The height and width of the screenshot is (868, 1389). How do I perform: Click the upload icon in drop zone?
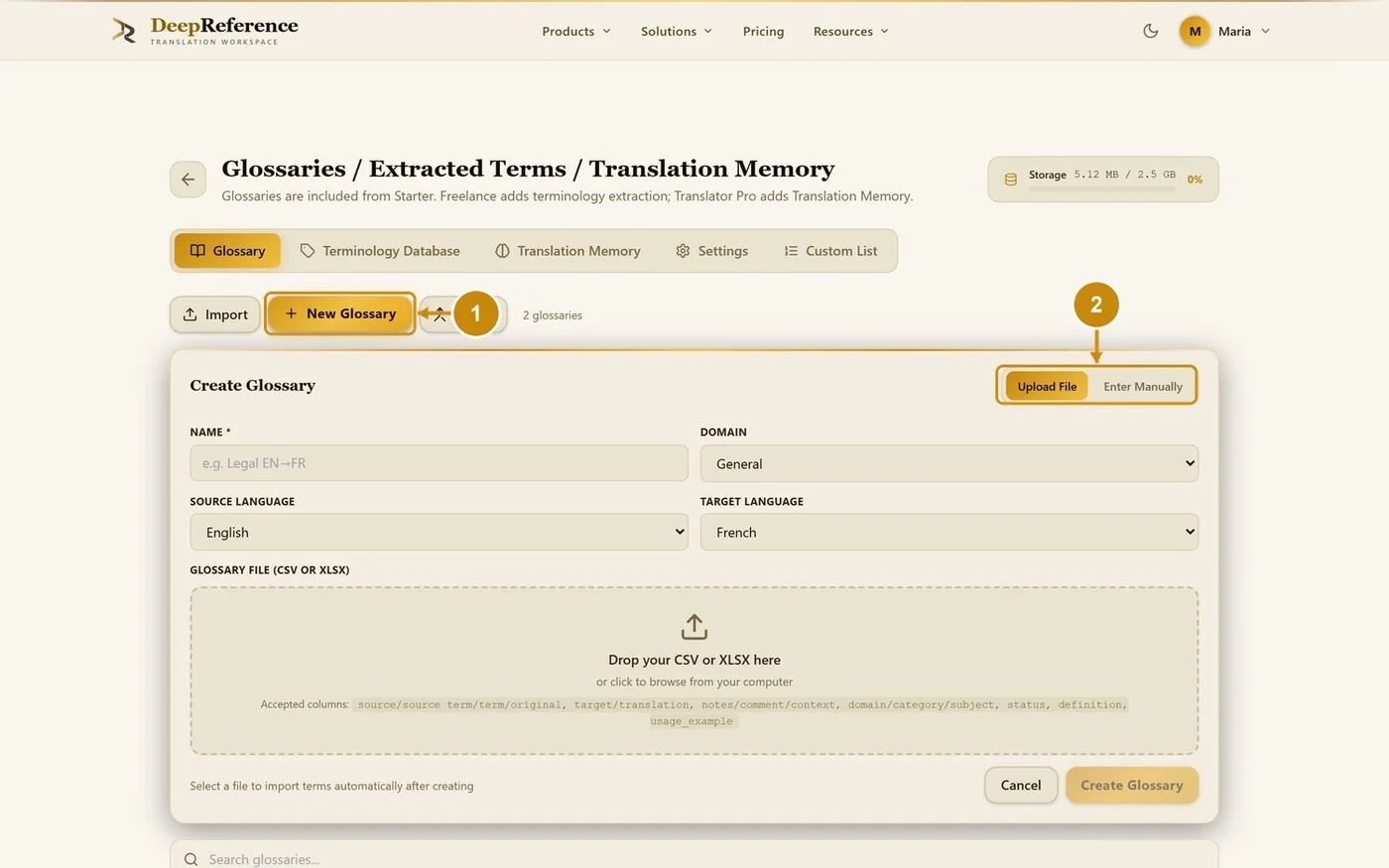click(694, 627)
